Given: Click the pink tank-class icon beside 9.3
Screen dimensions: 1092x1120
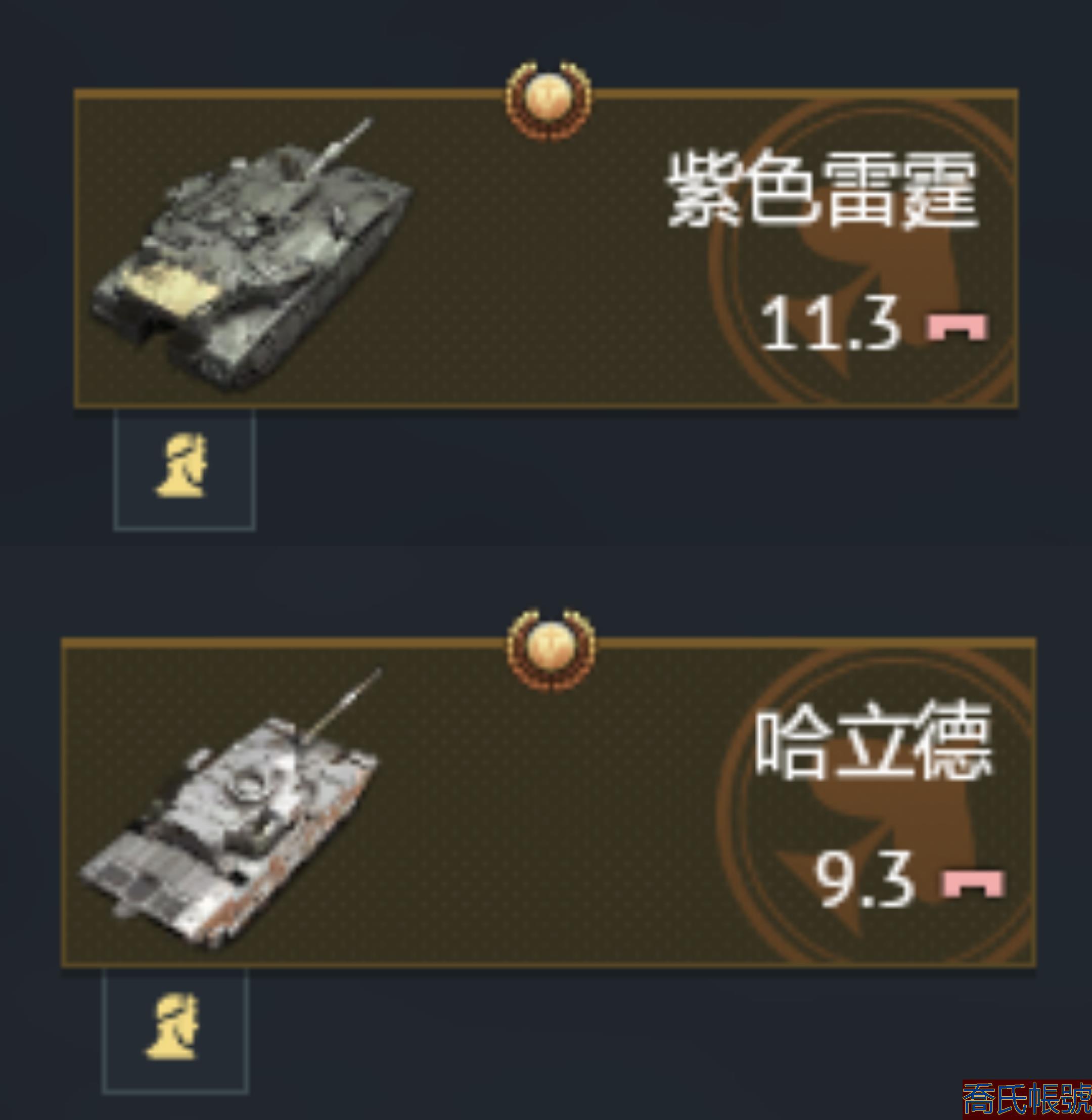Looking at the screenshot, I should pyautogui.click(x=973, y=883).
